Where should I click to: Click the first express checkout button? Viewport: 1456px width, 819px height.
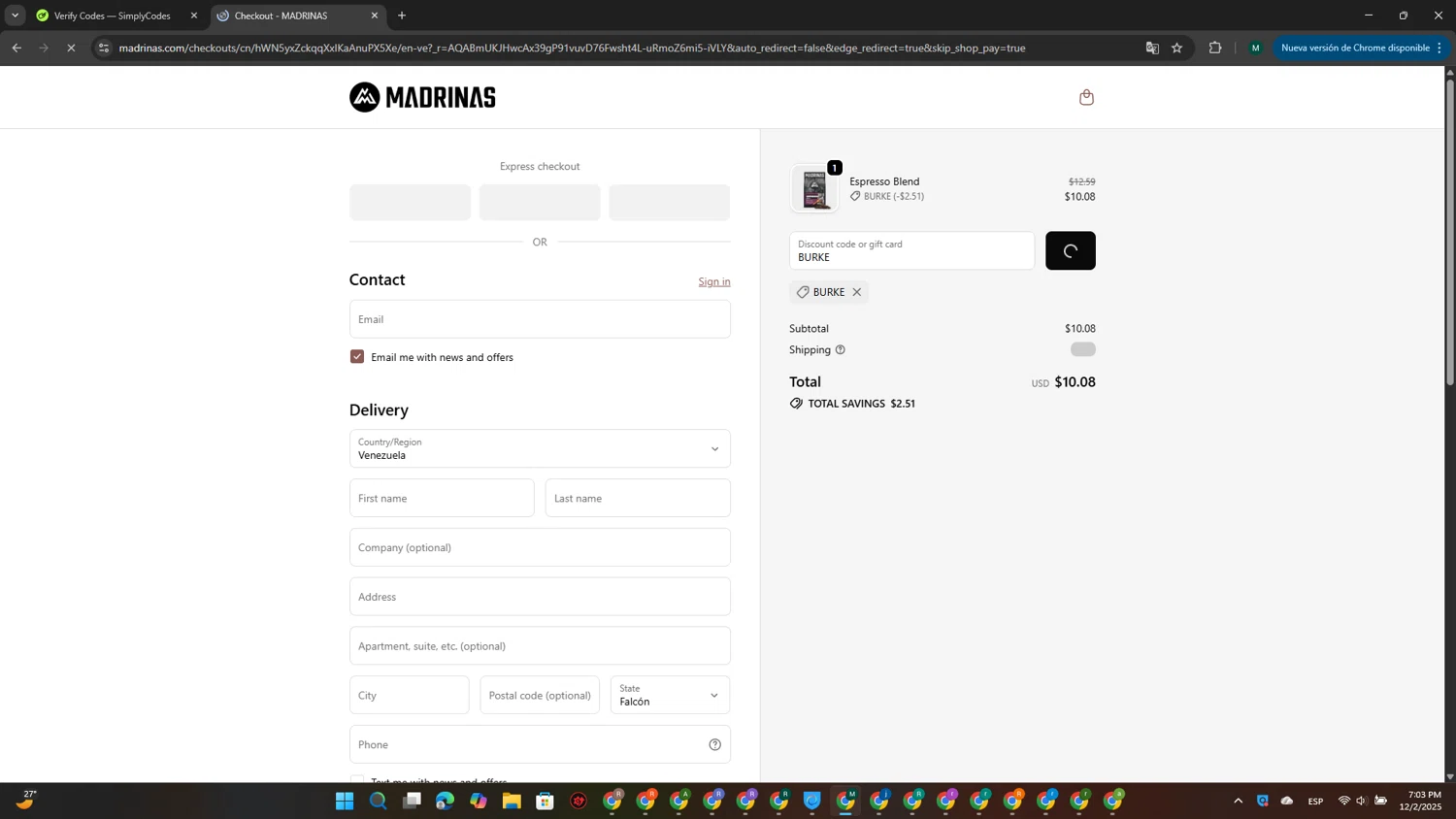(x=410, y=203)
